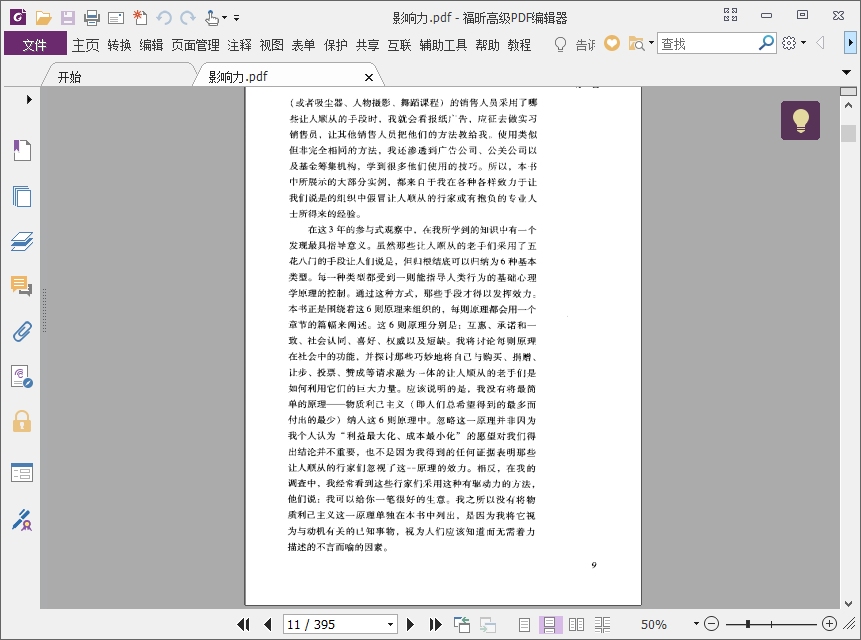
Task: Switch to the 主页 ribbon tab
Action: click(86, 44)
